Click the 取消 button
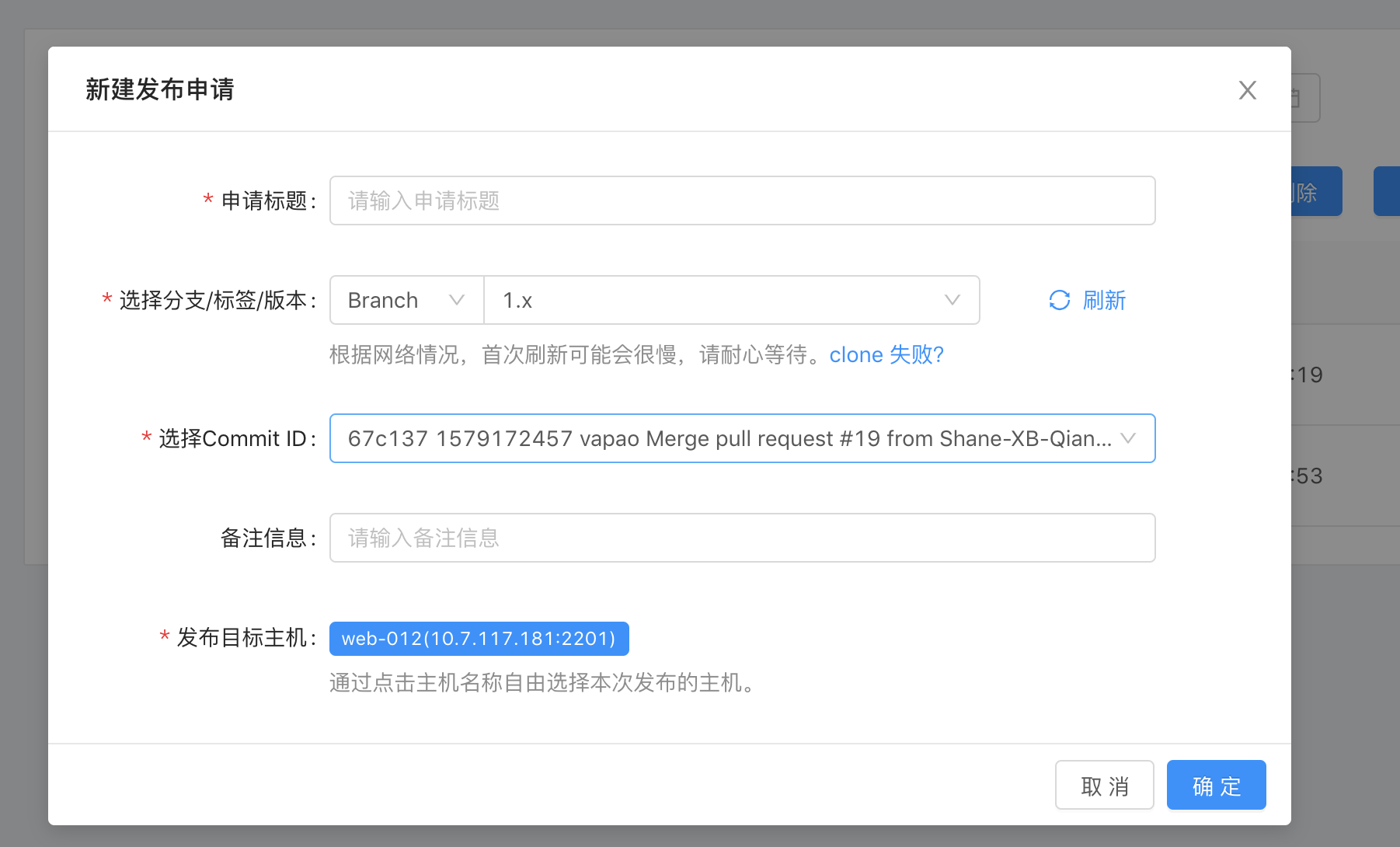The width and height of the screenshot is (1400, 847). (1104, 785)
